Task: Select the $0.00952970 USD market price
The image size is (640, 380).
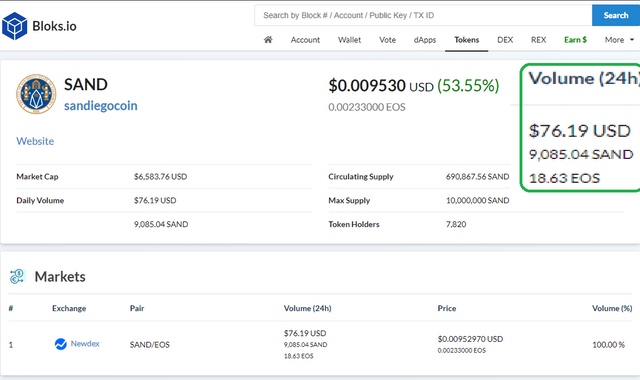Action: pos(470,339)
